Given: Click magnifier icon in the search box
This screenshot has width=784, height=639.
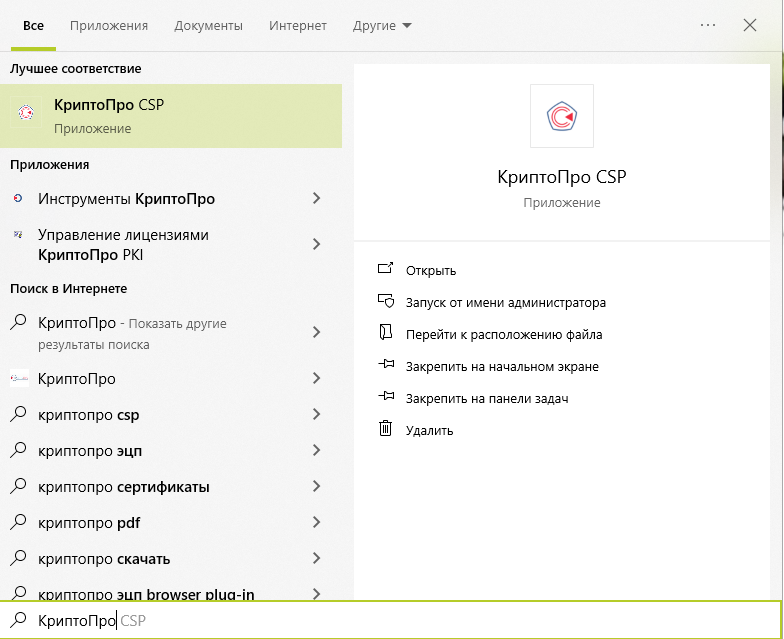Looking at the screenshot, I should pos(18,620).
